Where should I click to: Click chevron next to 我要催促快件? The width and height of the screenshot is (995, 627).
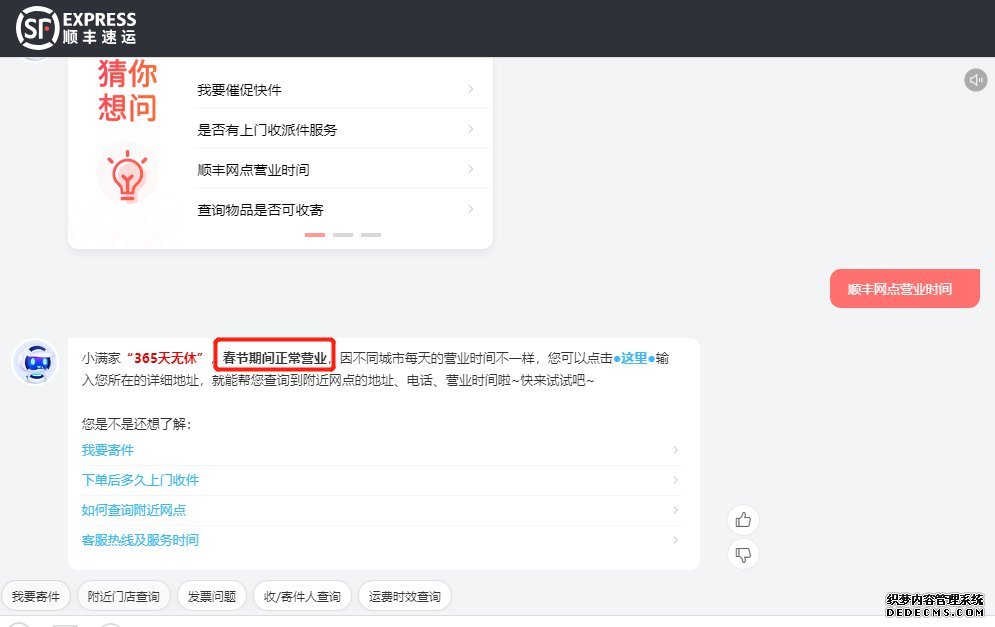pos(470,89)
